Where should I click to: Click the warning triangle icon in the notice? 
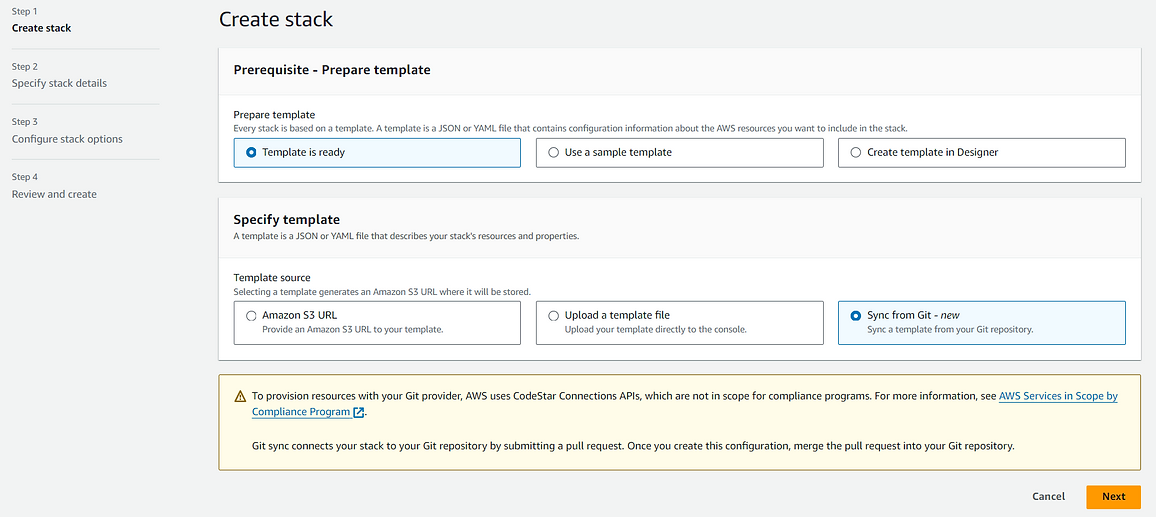tap(240, 396)
